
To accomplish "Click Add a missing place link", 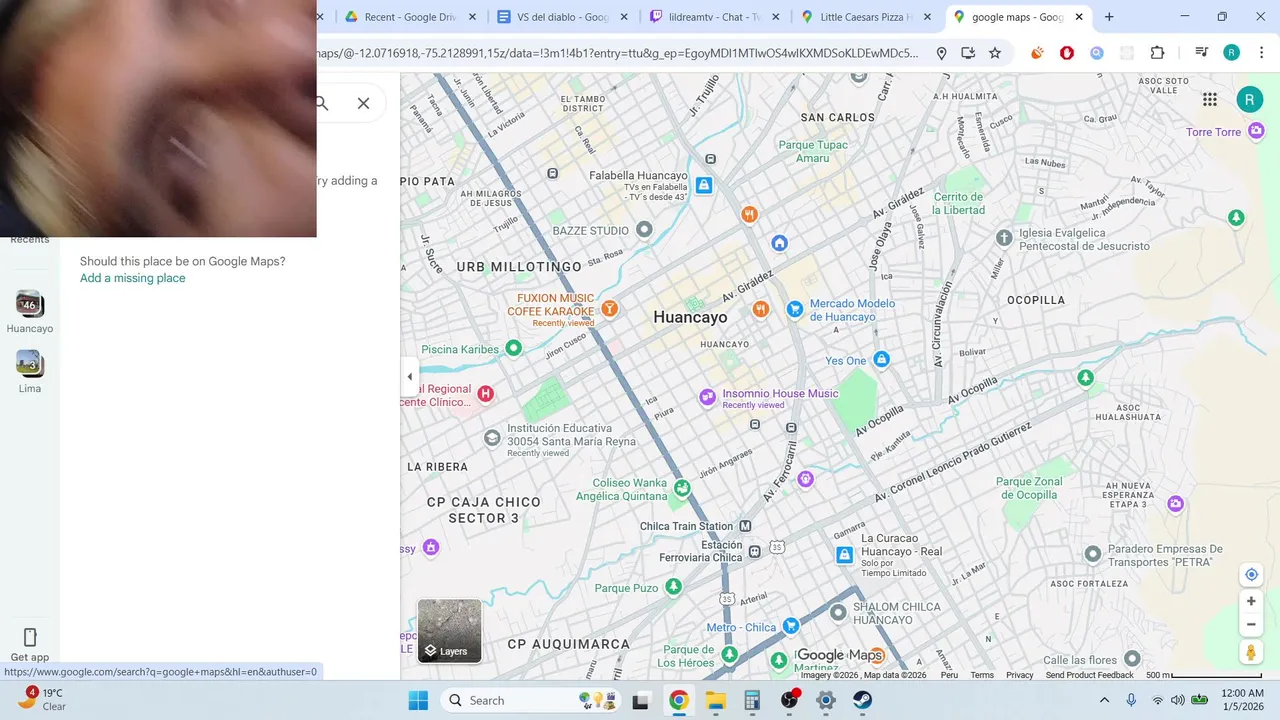I will 132,278.
